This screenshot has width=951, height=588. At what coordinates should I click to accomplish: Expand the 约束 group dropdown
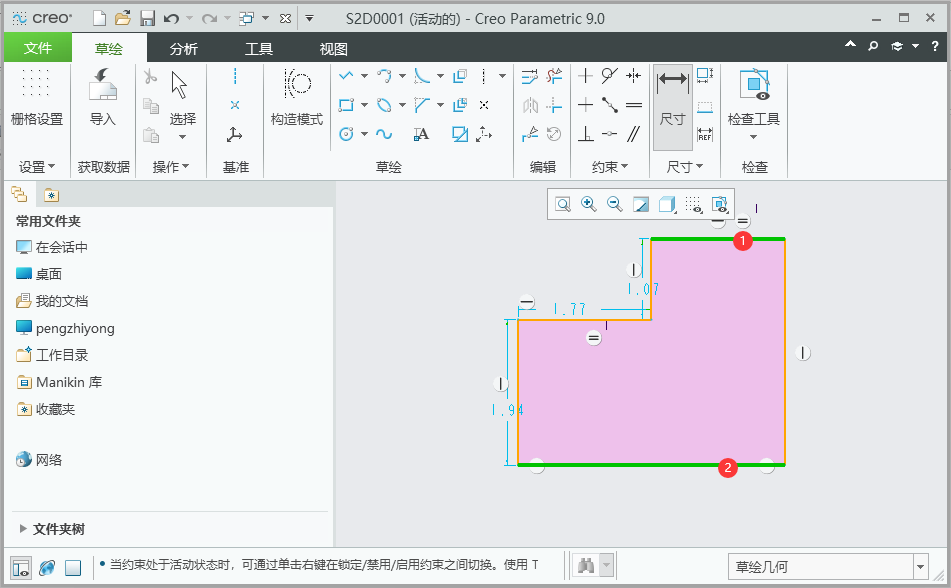(610, 167)
